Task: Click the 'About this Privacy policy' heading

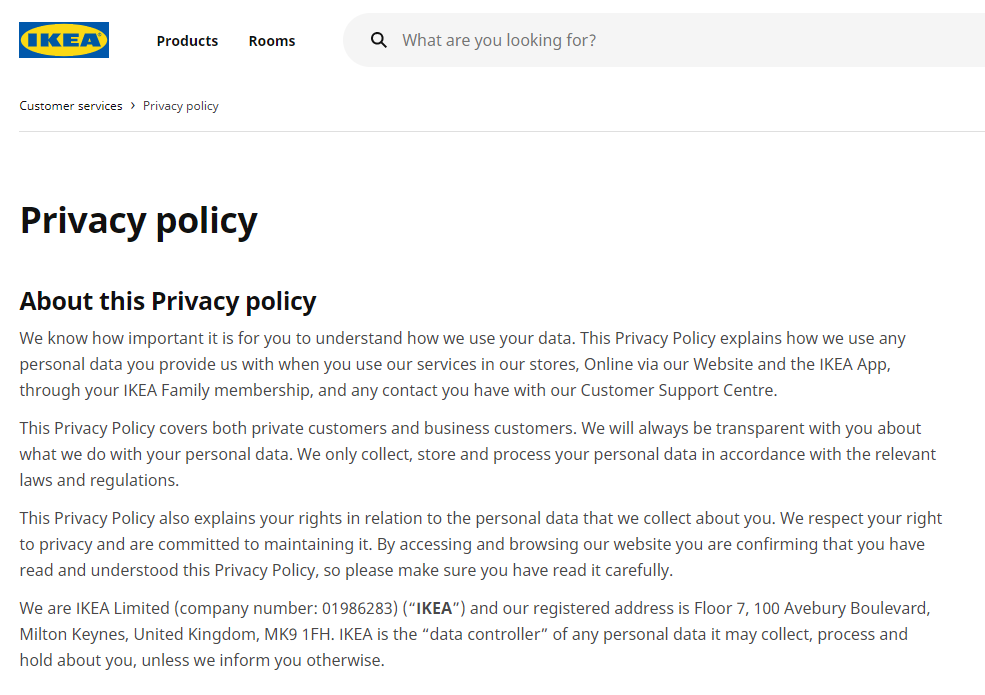Action: click(167, 300)
